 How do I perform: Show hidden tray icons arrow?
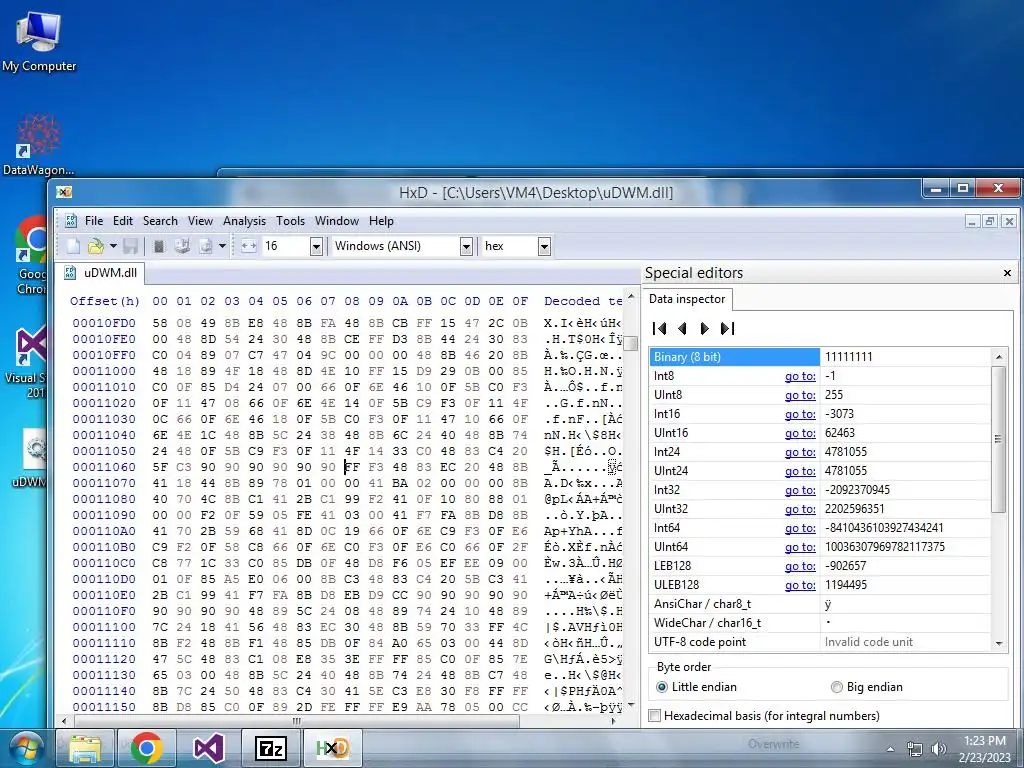pyautogui.click(x=890, y=749)
